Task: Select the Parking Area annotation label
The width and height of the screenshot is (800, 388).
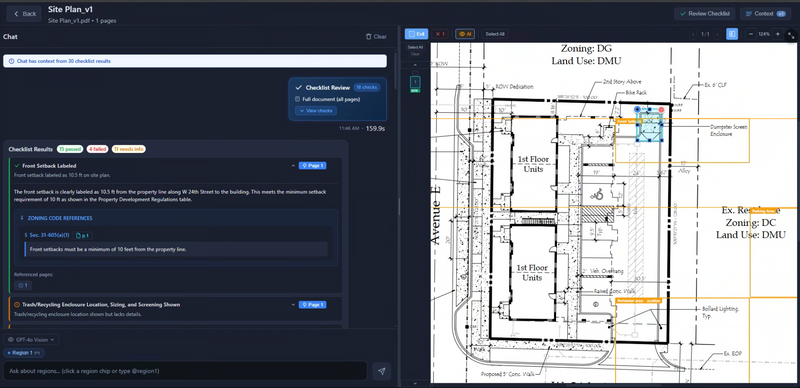Action: pos(763,210)
